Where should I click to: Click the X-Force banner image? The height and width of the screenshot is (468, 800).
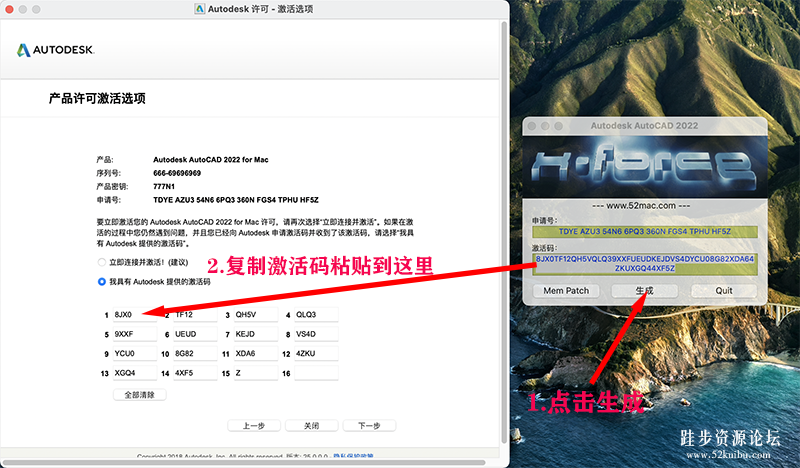click(x=644, y=167)
